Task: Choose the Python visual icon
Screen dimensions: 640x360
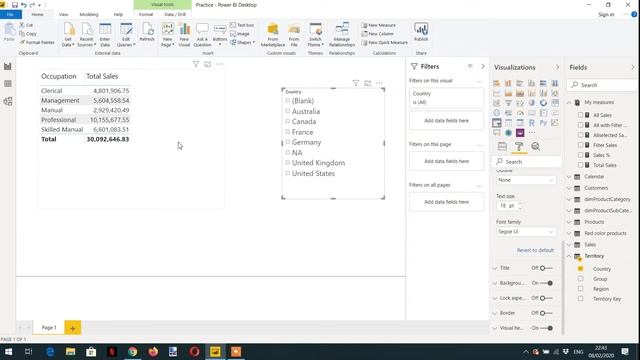Action: pyautogui.click(x=543, y=122)
